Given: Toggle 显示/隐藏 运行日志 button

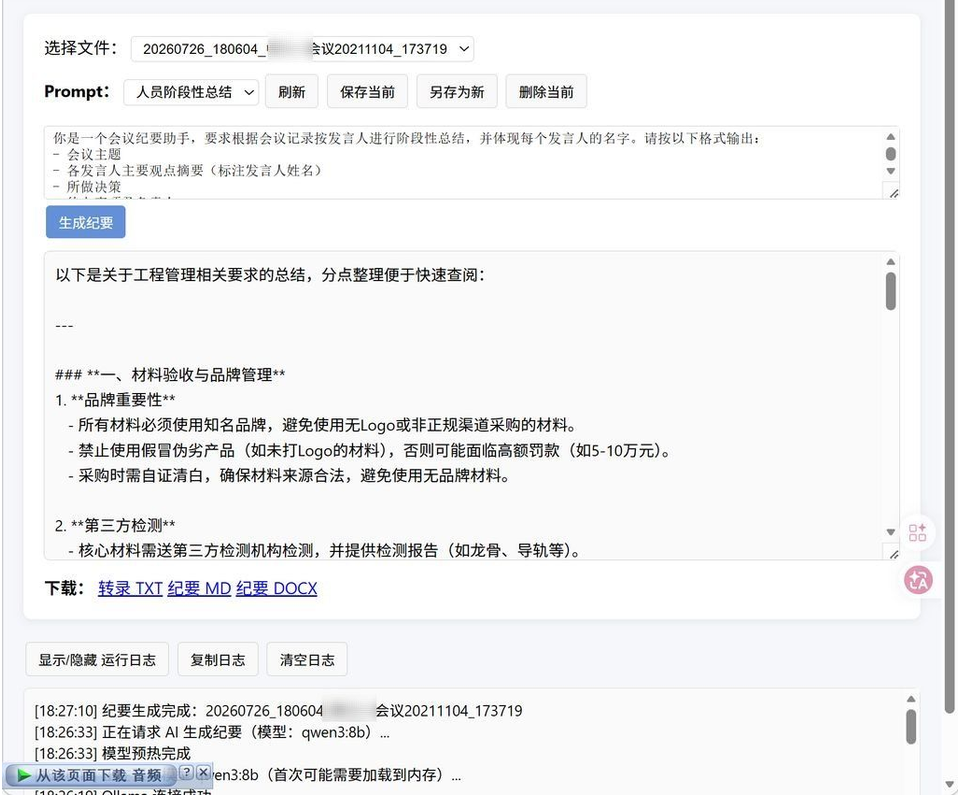Looking at the screenshot, I should (97, 659).
